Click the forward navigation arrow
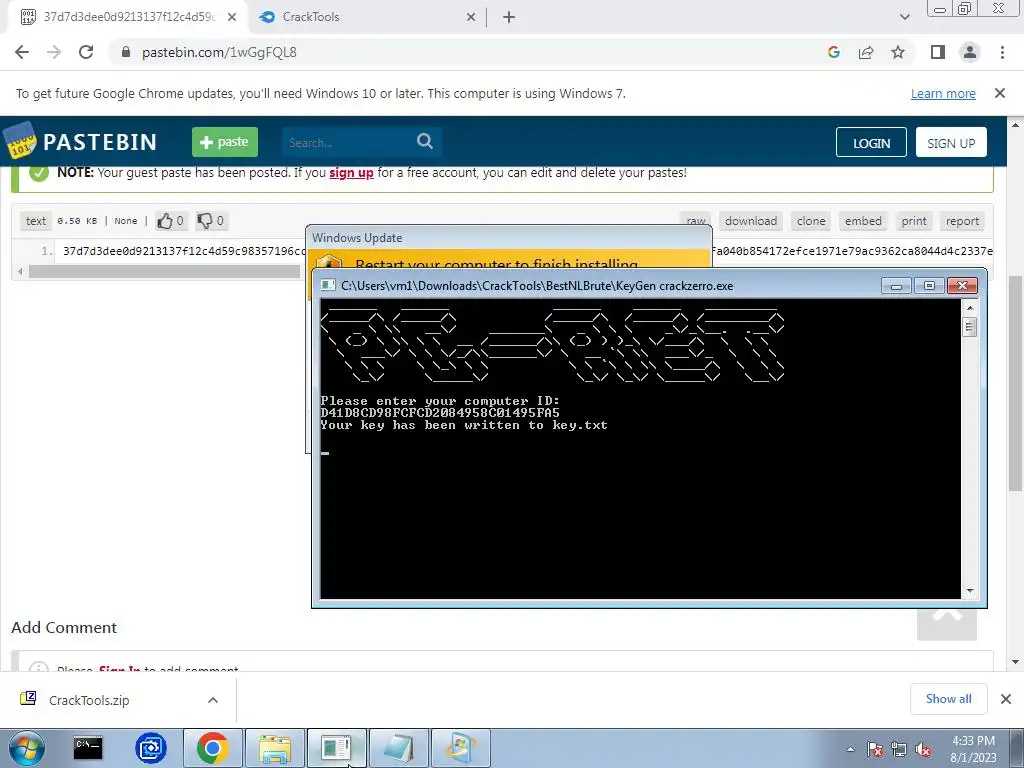This screenshot has width=1024, height=768. (54, 52)
